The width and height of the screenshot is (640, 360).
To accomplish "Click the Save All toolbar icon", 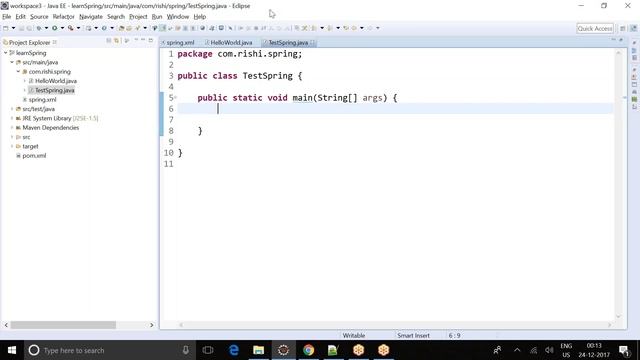I will [29, 28].
